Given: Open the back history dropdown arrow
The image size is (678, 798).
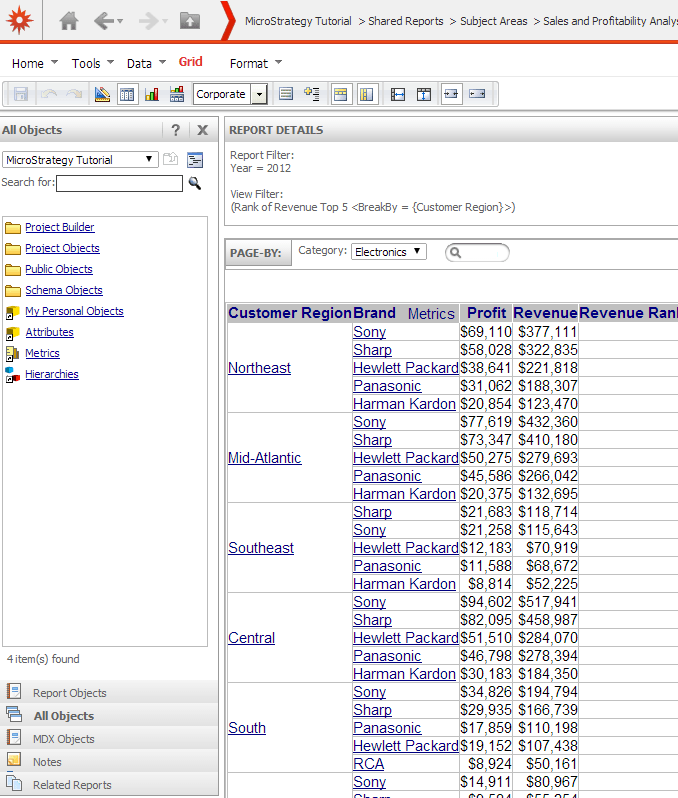Looking at the screenshot, I should click(120, 21).
